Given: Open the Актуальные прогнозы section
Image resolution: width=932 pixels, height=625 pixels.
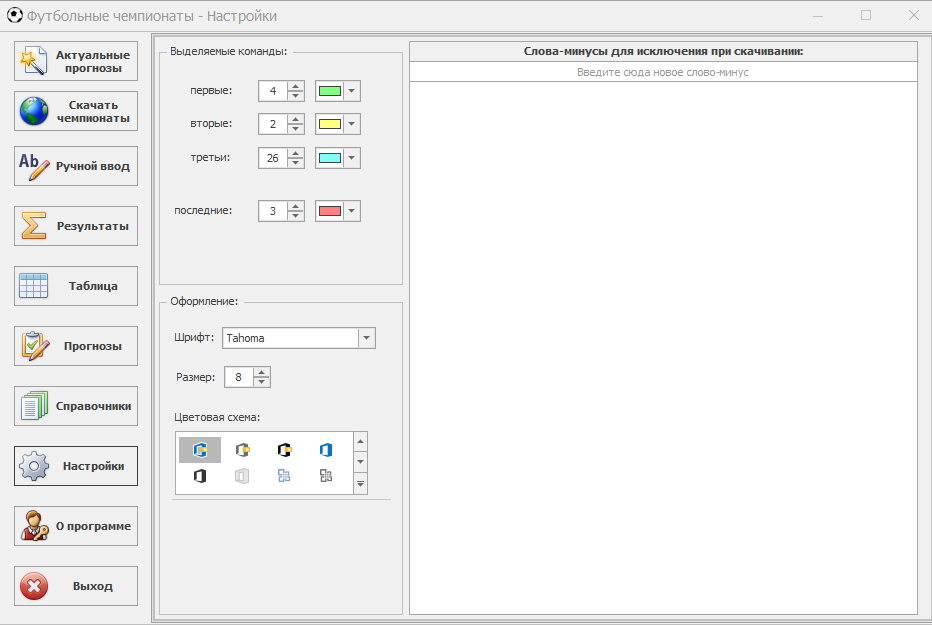Looking at the screenshot, I should click(76, 61).
